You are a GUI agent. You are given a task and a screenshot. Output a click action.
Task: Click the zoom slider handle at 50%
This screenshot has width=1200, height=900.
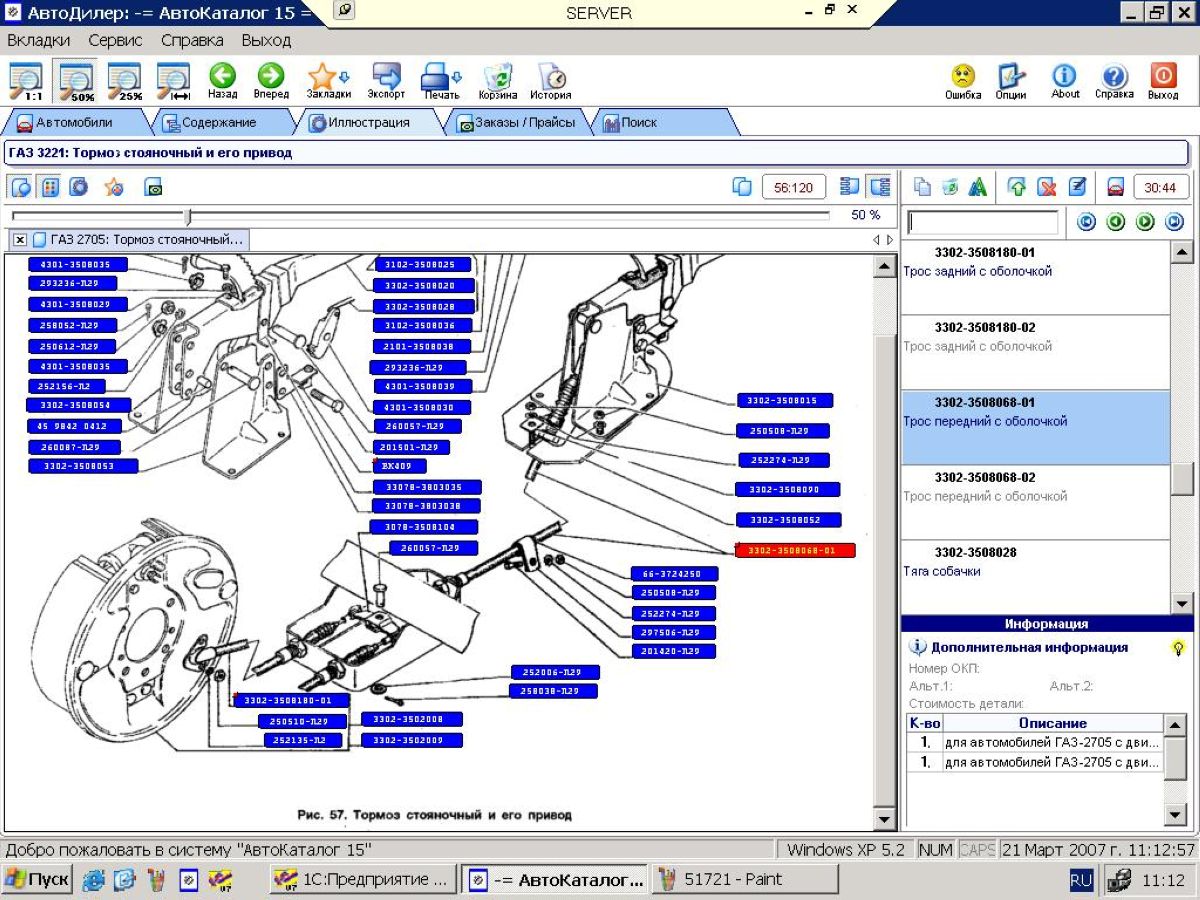point(188,215)
